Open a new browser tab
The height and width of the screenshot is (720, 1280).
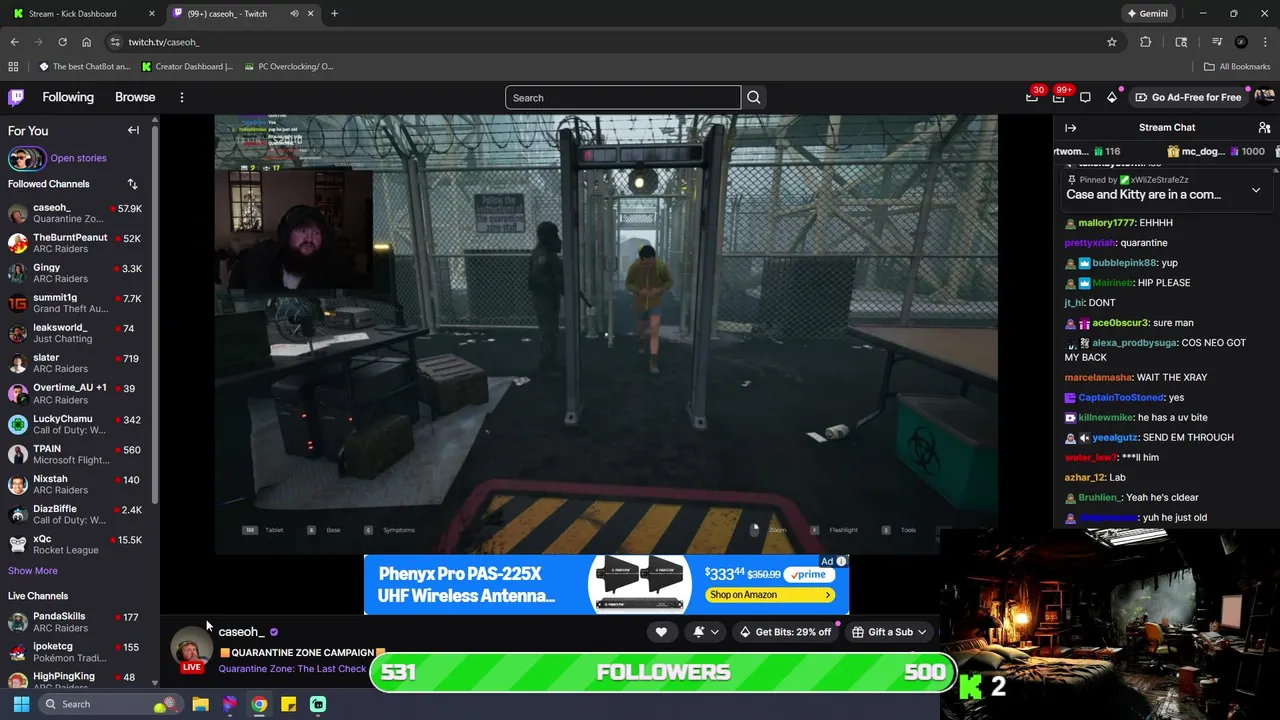coord(334,14)
